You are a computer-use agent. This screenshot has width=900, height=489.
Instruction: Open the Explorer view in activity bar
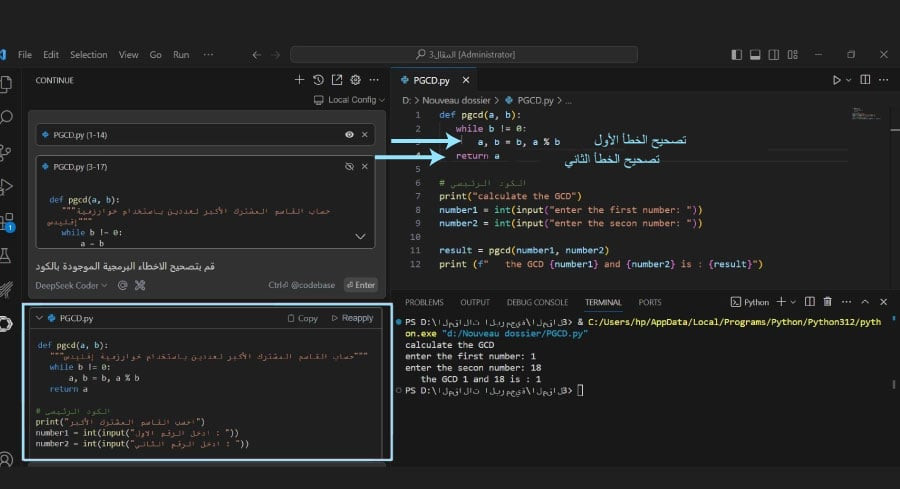click(x=6, y=84)
